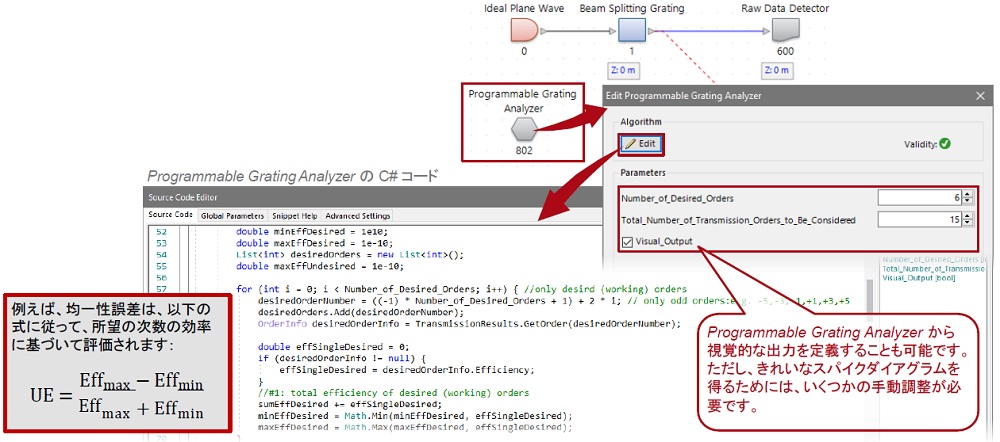This screenshot has height=442, width=1000.
Task: Close the Edit Programmable Grating Analyzer dialog
Action: (980, 96)
